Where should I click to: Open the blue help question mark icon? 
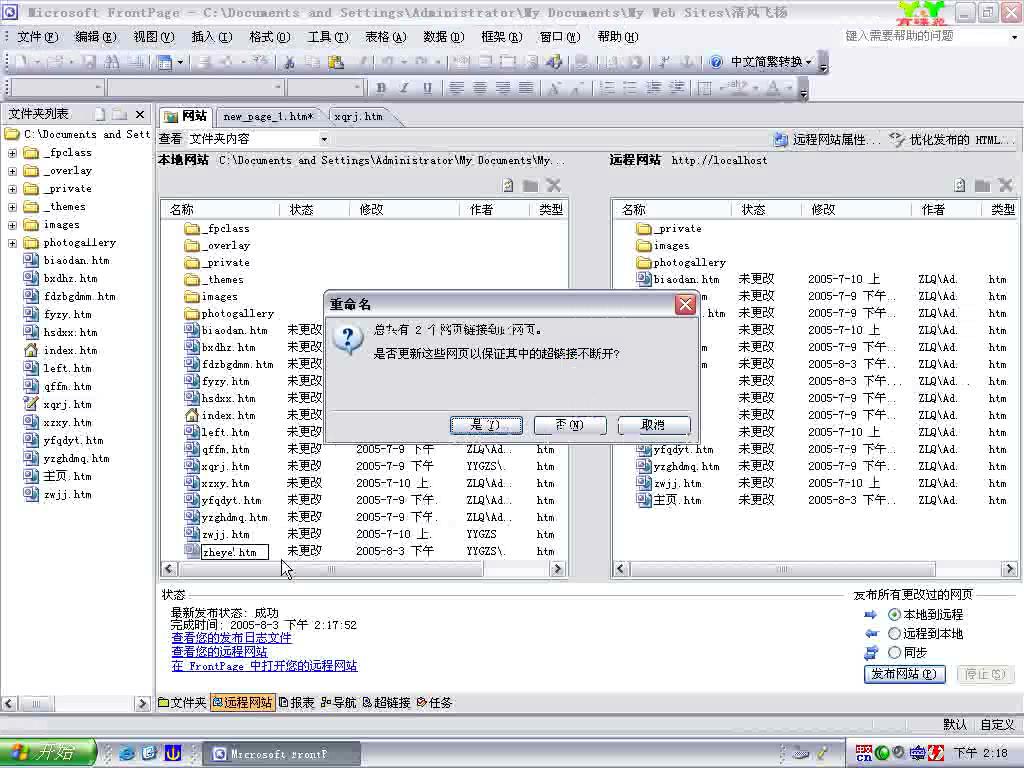[x=716, y=62]
